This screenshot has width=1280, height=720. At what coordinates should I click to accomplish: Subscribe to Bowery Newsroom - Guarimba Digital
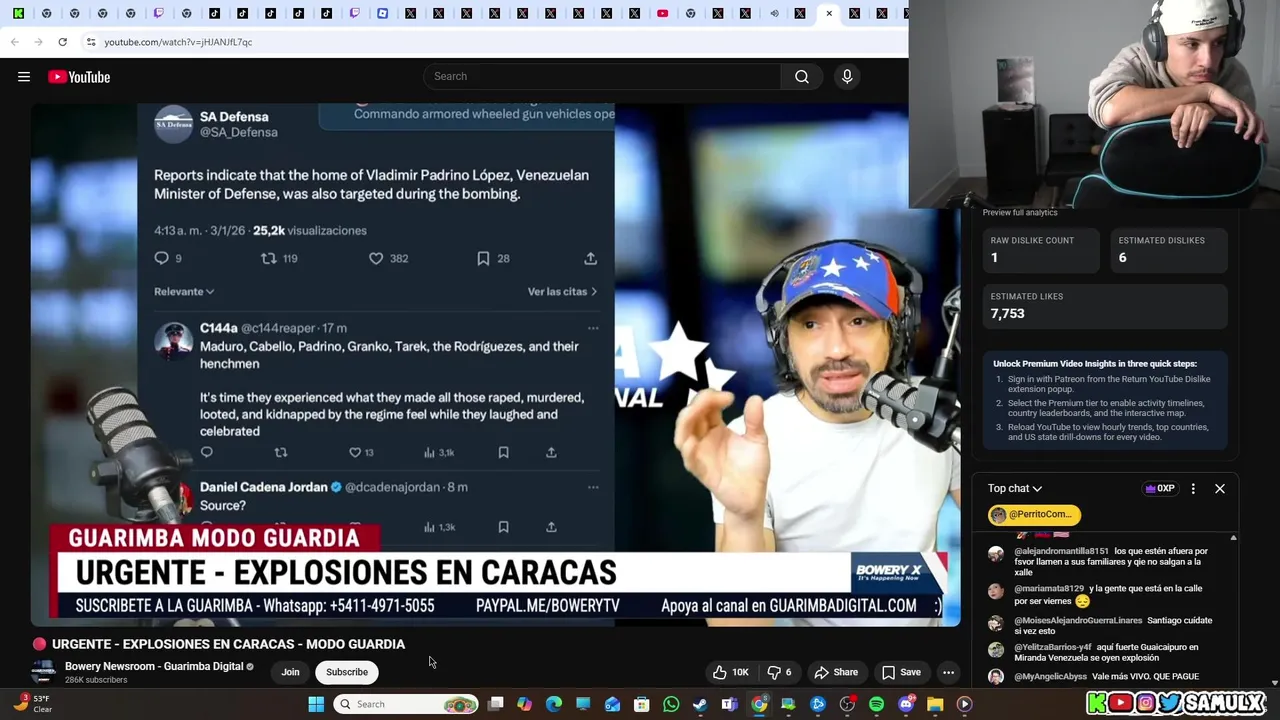point(347,672)
